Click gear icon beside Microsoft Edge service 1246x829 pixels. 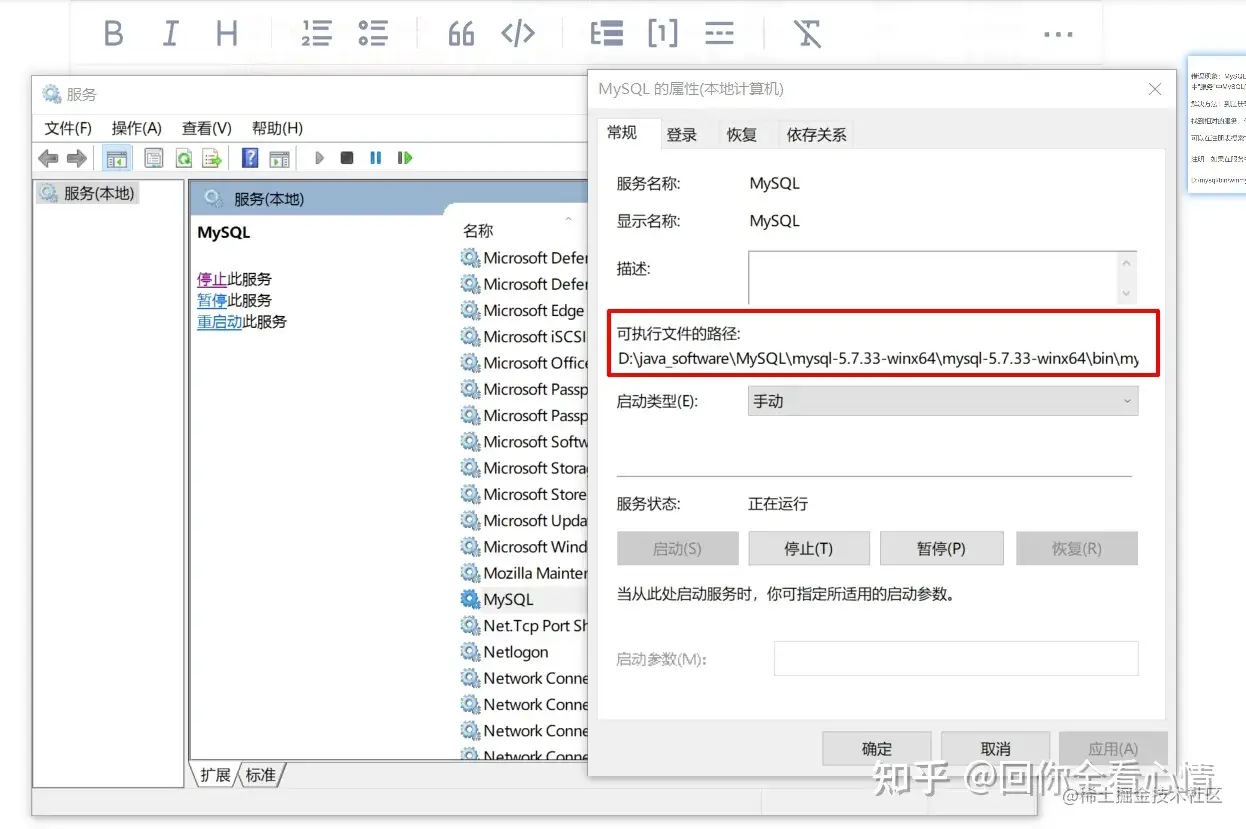pos(470,310)
